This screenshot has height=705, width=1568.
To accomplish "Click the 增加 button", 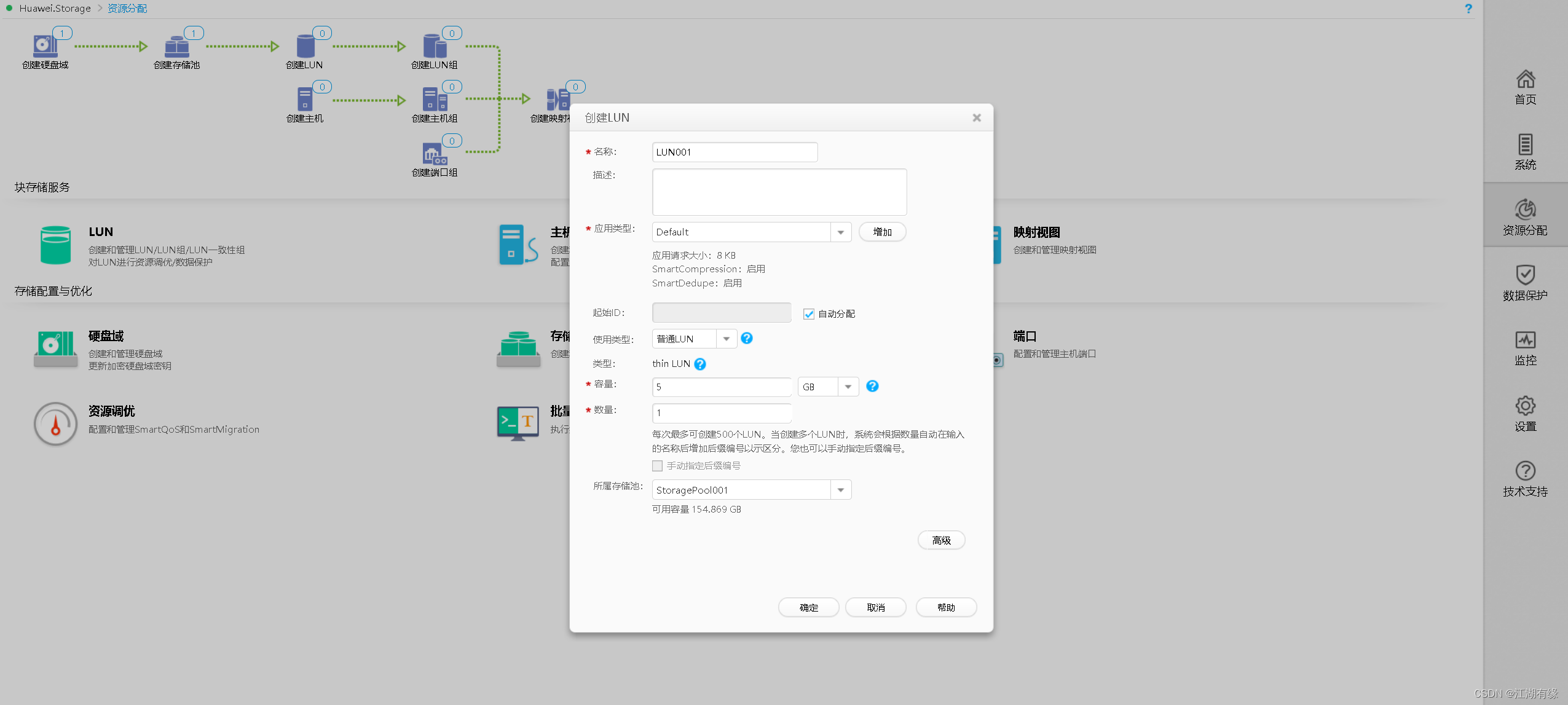I will tap(882, 232).
